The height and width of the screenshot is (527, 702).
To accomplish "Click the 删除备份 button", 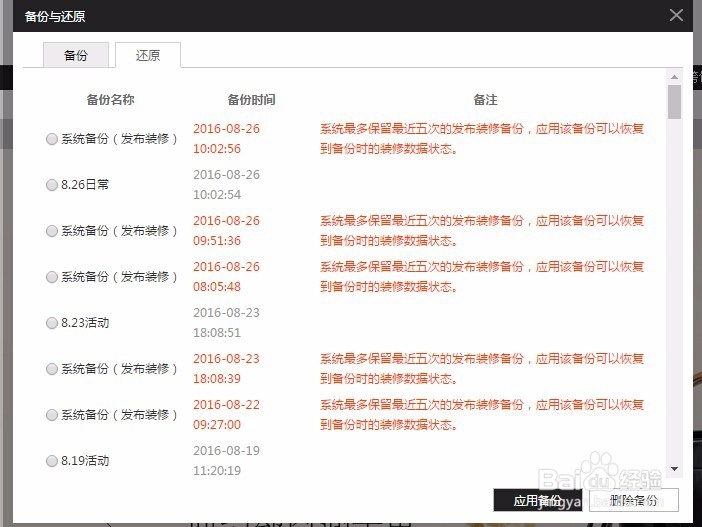I will [x=634, y=500].
